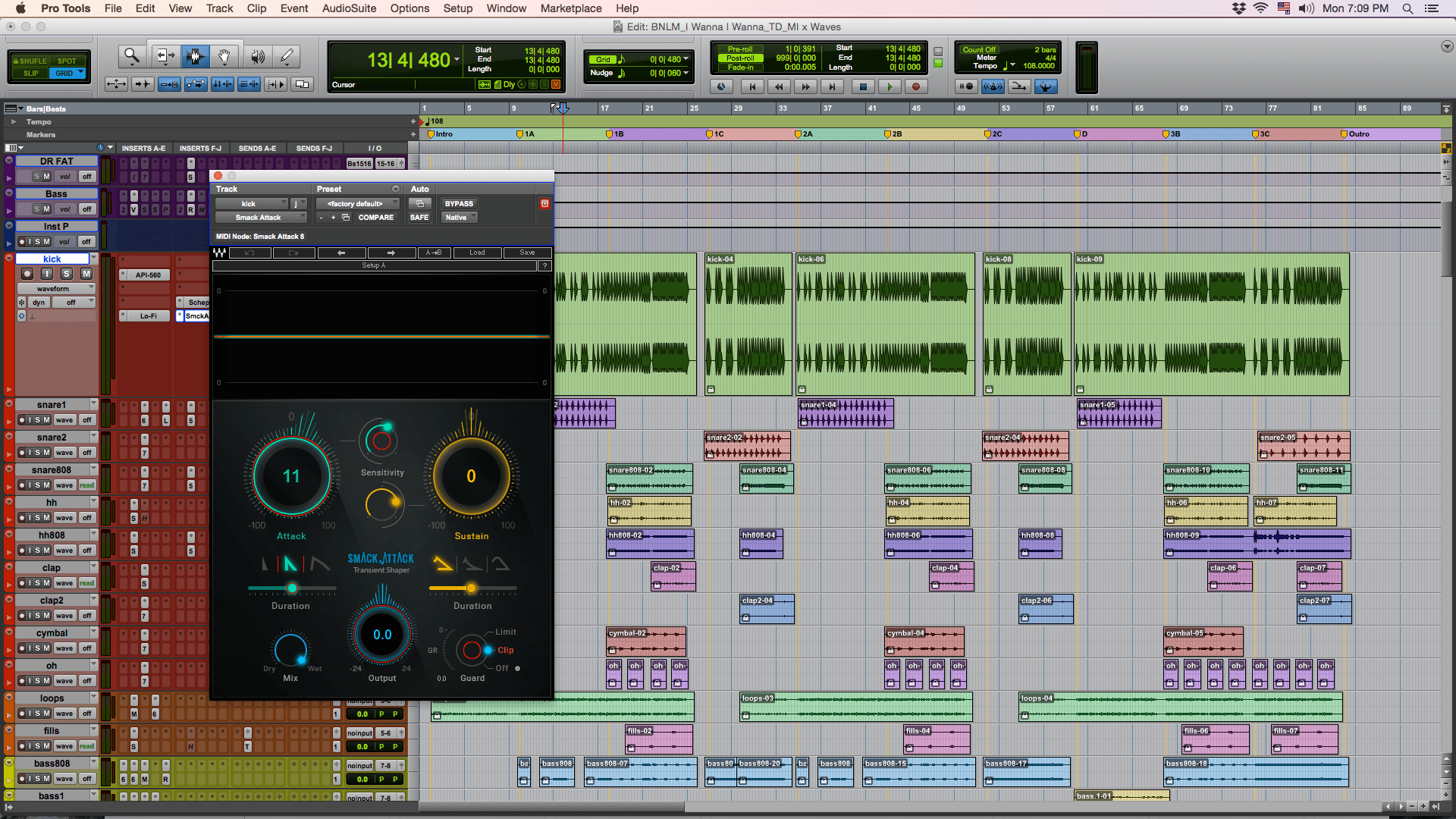Screen dimensions: 1456x819
Task: Open the Event menu
Action: (294, 8)
